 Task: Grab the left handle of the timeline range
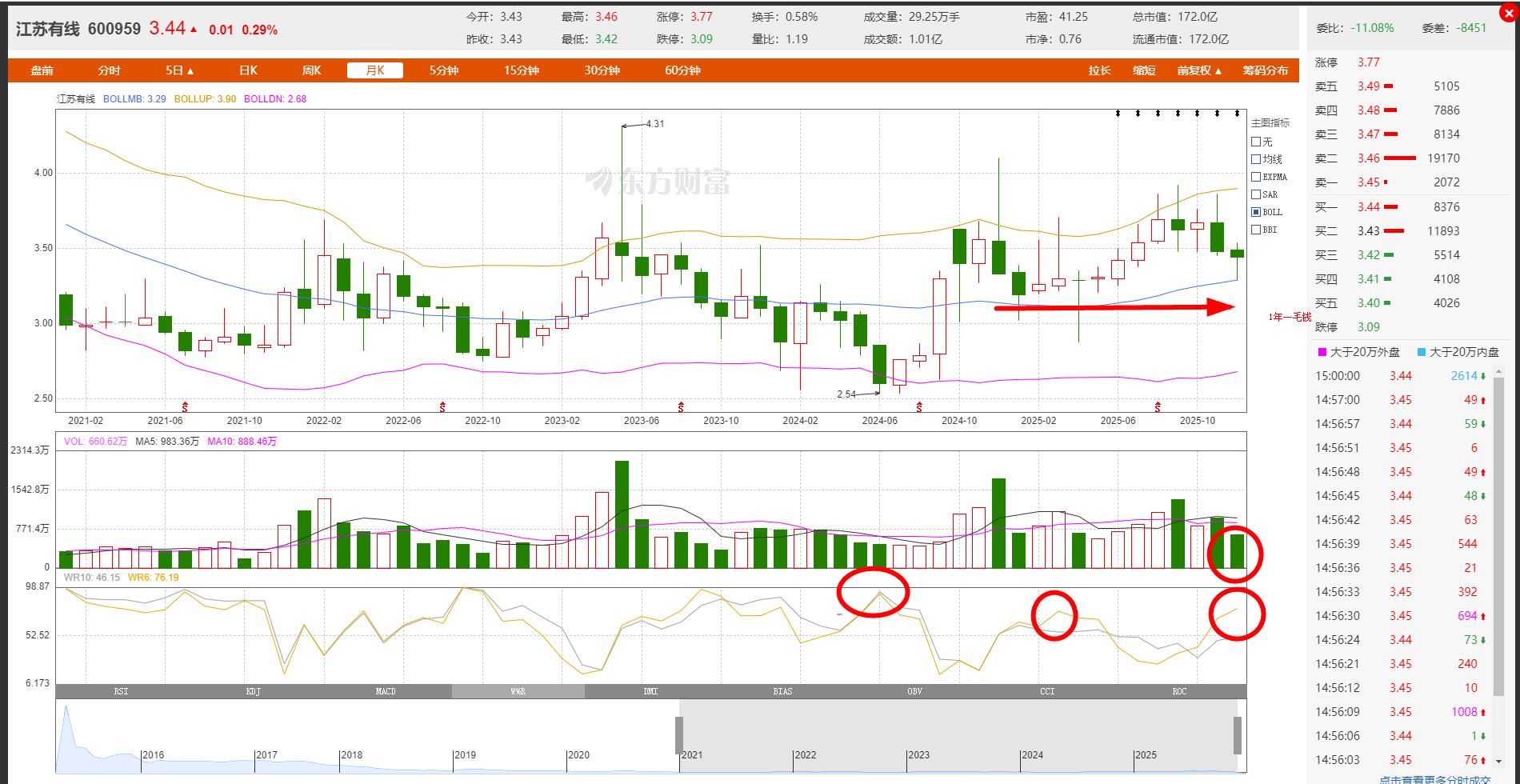pos(679,735)
